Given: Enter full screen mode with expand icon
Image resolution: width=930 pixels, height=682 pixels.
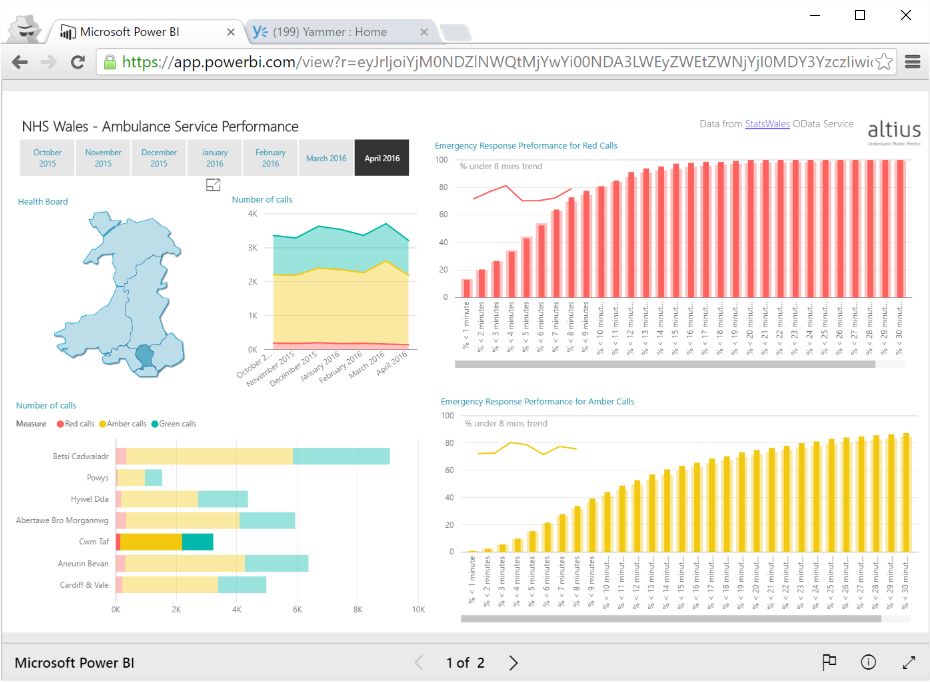Looking at the screenshot, I should (909, 662).
